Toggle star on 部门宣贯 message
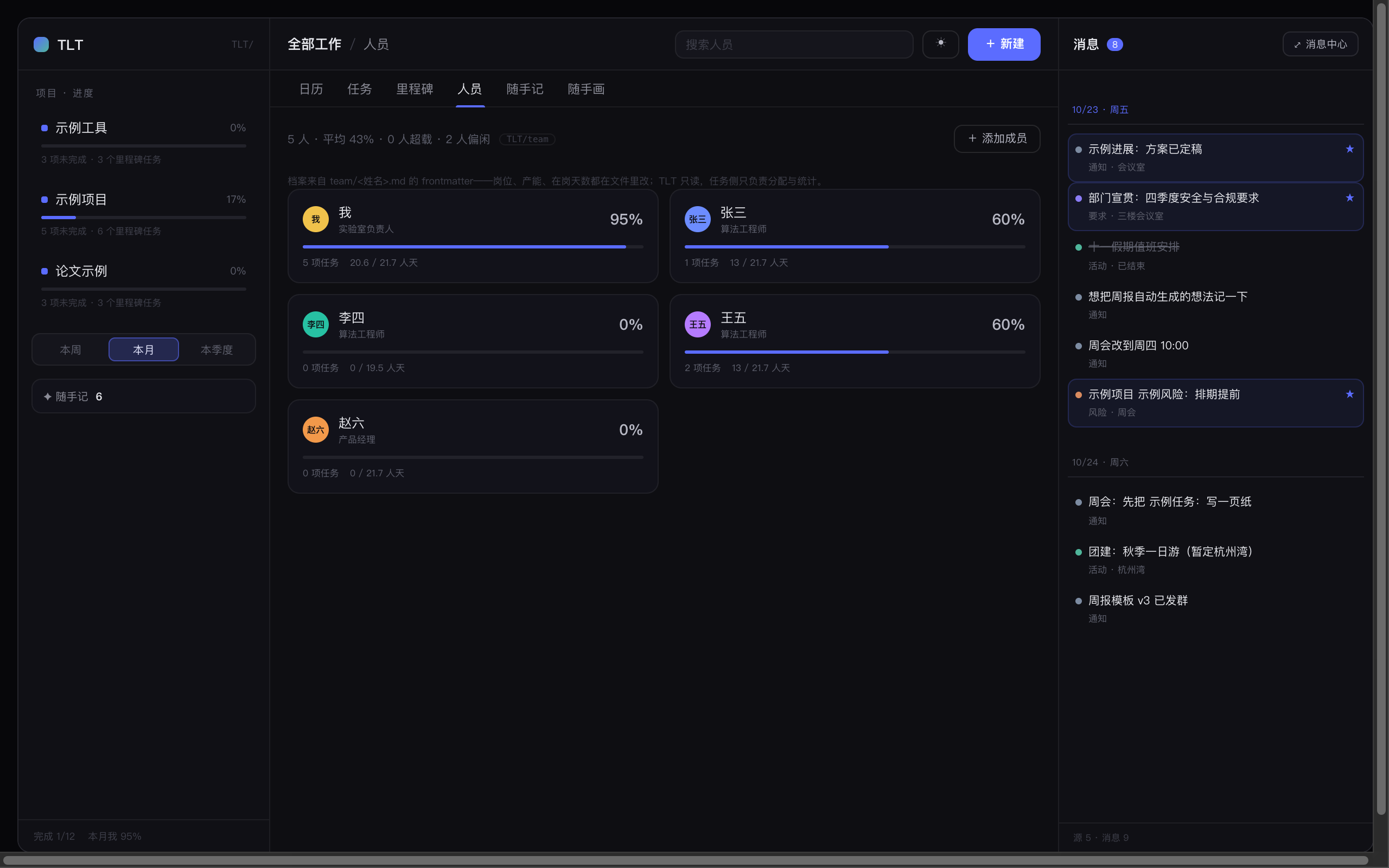This screenshot has height=868, width=1389. click(x=1349, y=198)
